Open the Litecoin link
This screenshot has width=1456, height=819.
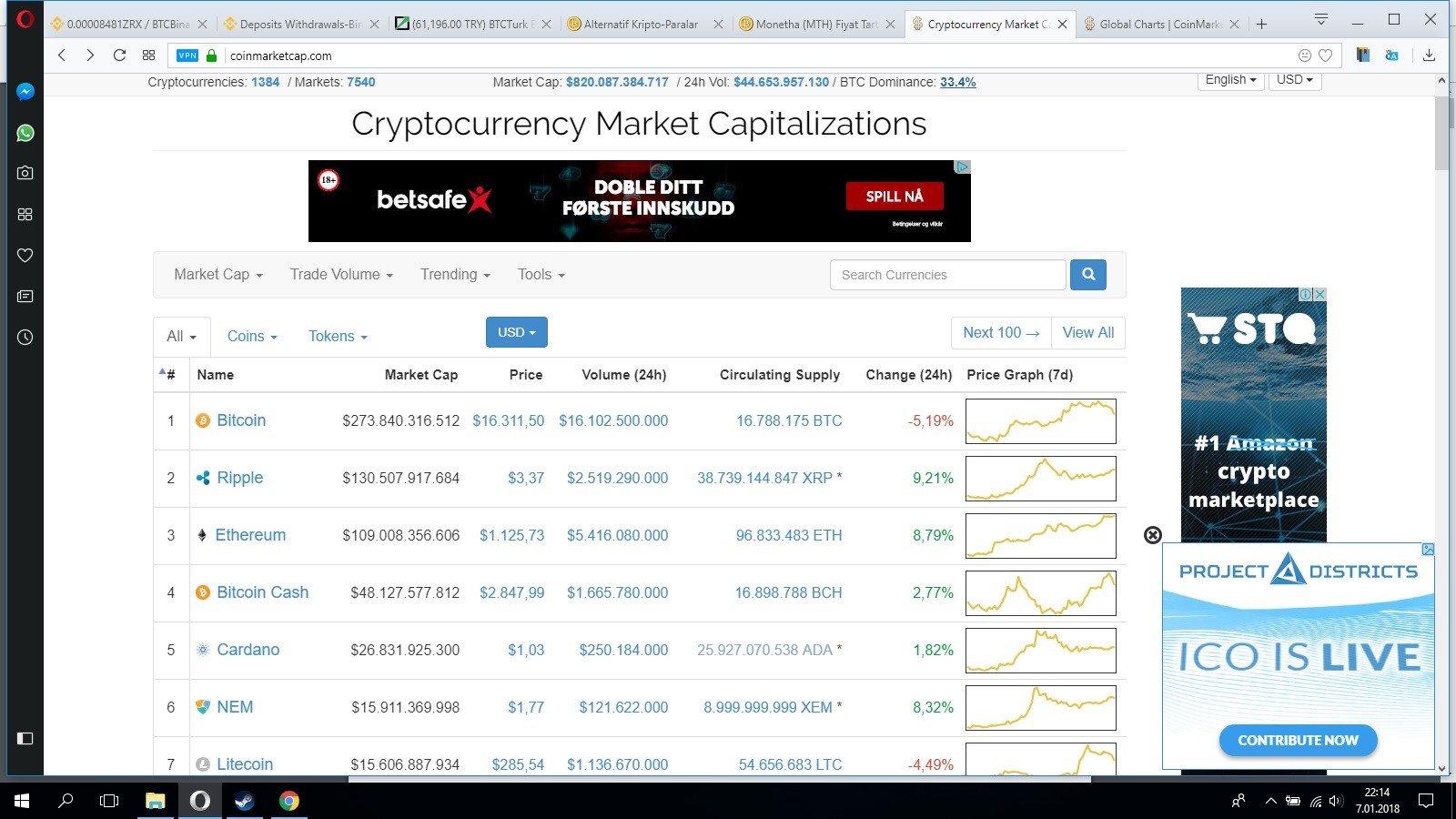245,764
